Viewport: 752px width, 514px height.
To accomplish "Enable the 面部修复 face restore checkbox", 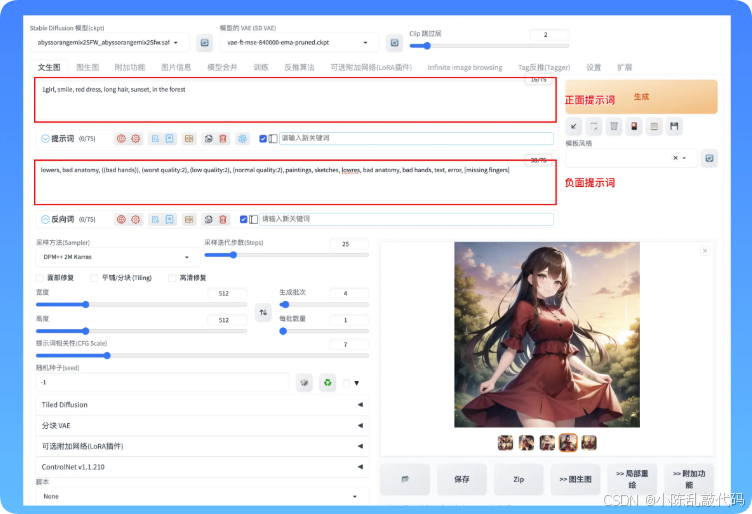I will (39, 278).
